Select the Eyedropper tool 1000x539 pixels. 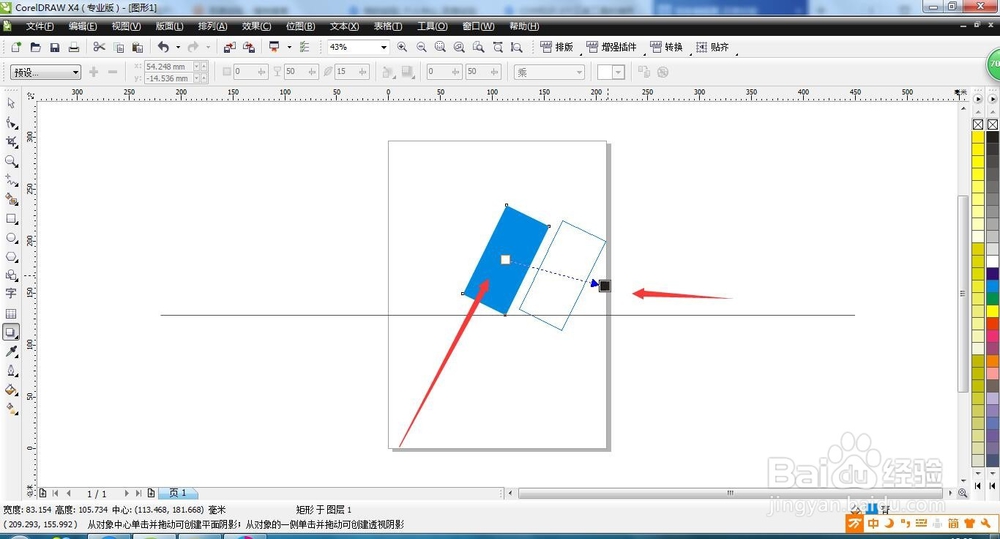11,351
